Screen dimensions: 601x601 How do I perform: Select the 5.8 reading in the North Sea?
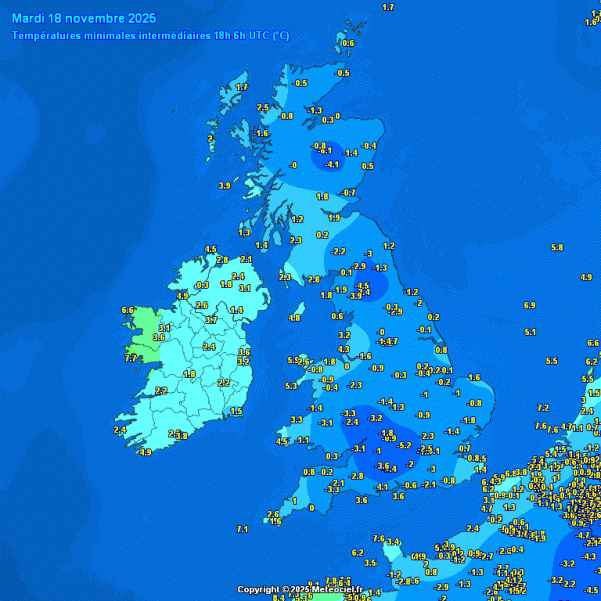tap(557, 247)
